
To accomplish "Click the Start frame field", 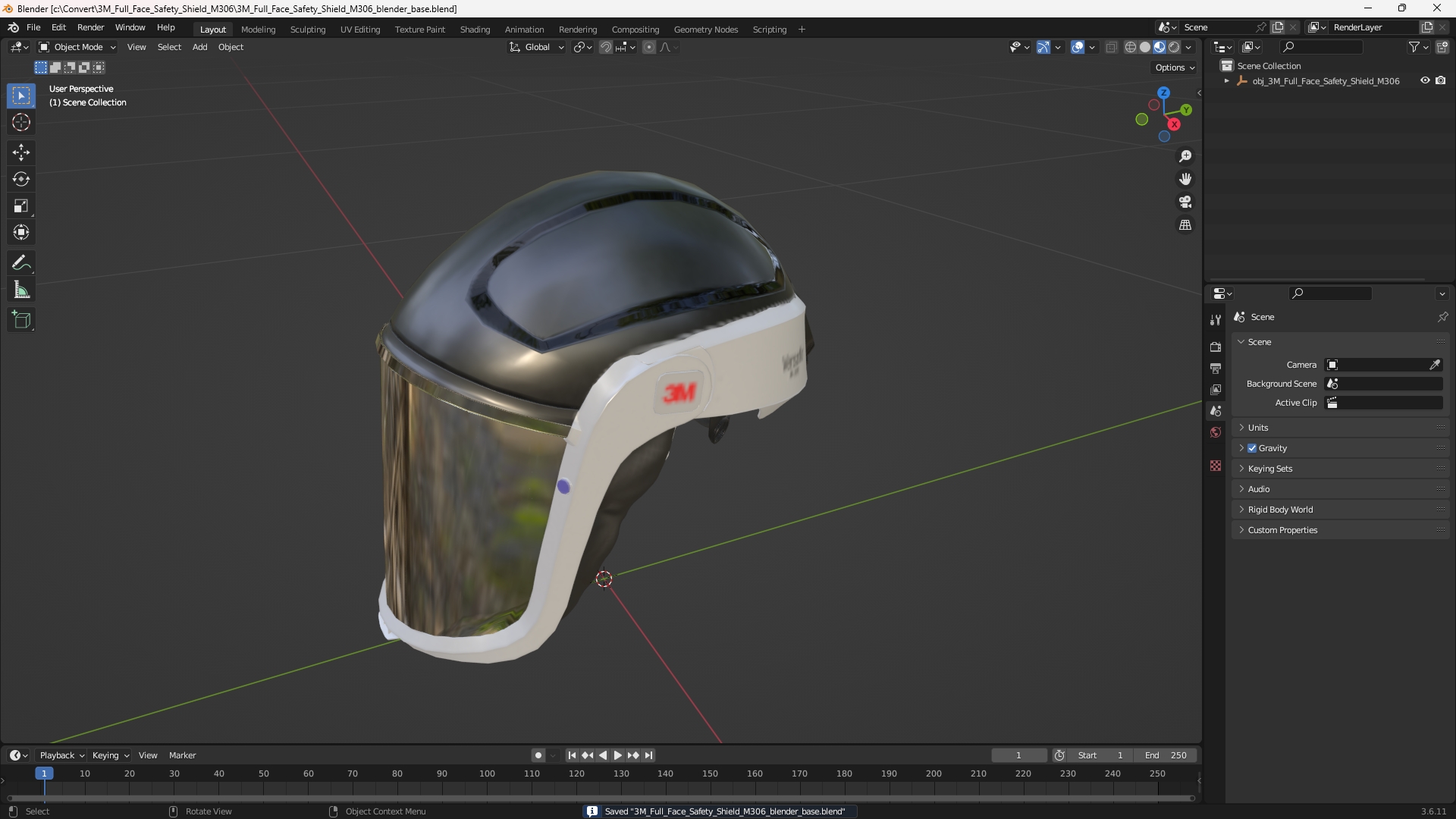I will [1100, 755].
